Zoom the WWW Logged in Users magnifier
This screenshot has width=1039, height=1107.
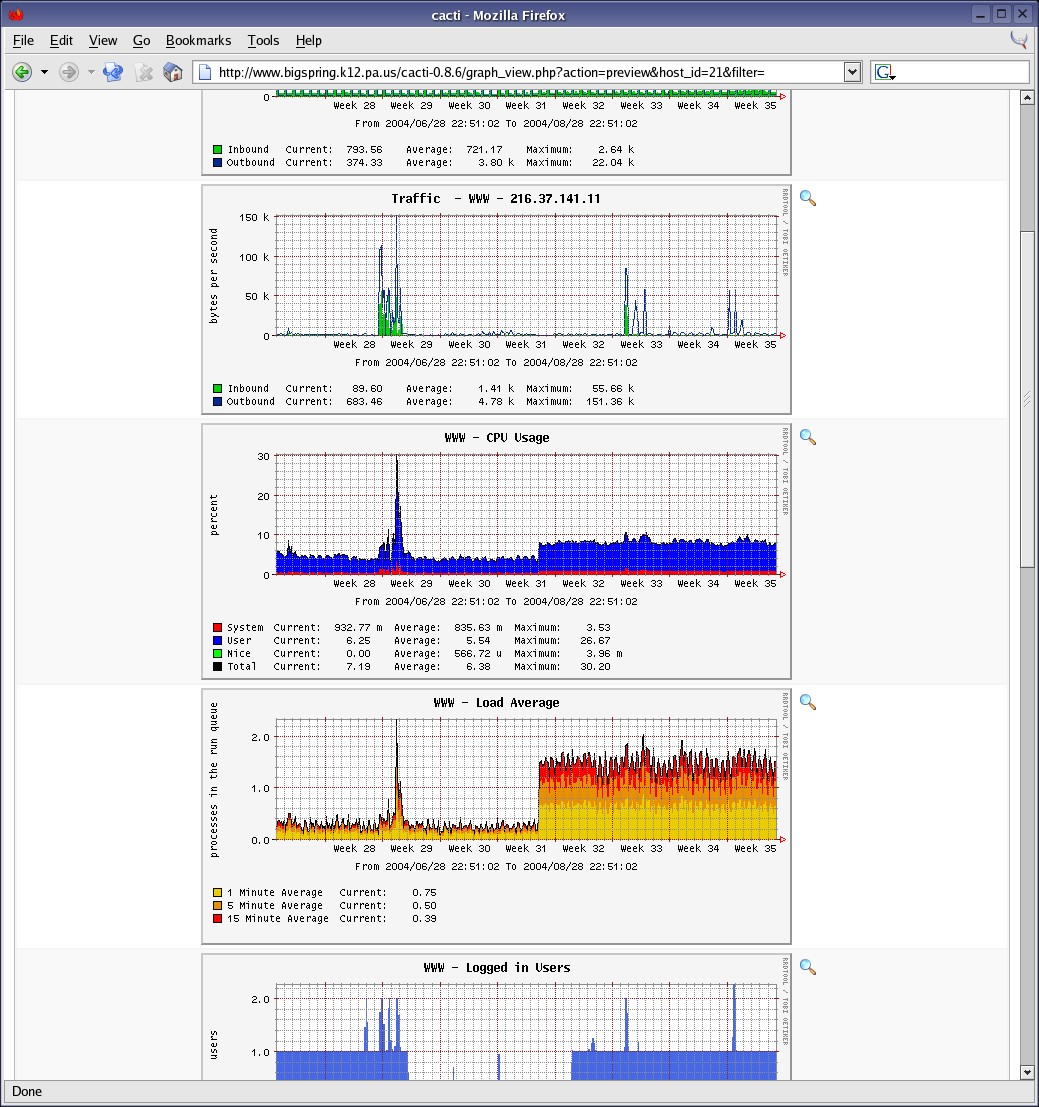click(808, 967)
